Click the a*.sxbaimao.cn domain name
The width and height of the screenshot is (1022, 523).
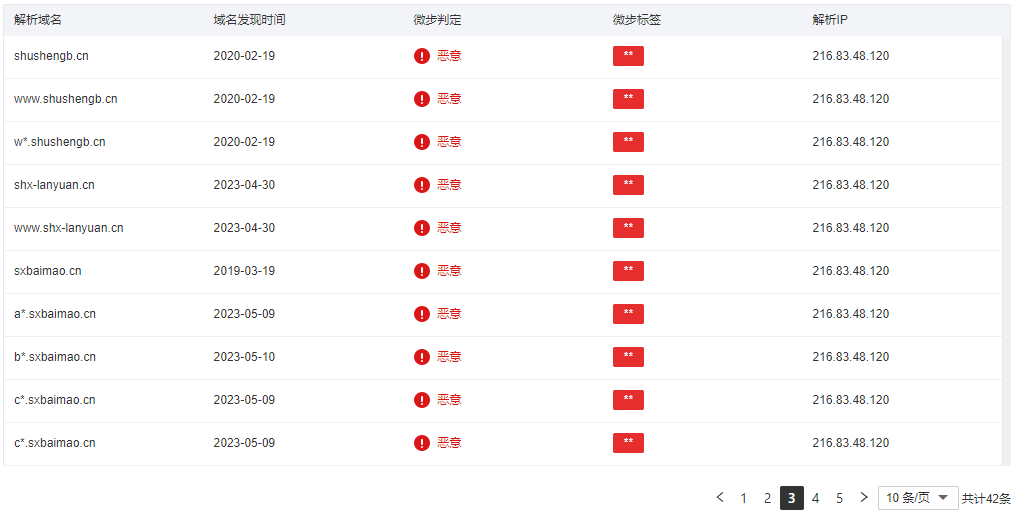tap(55, 314)
